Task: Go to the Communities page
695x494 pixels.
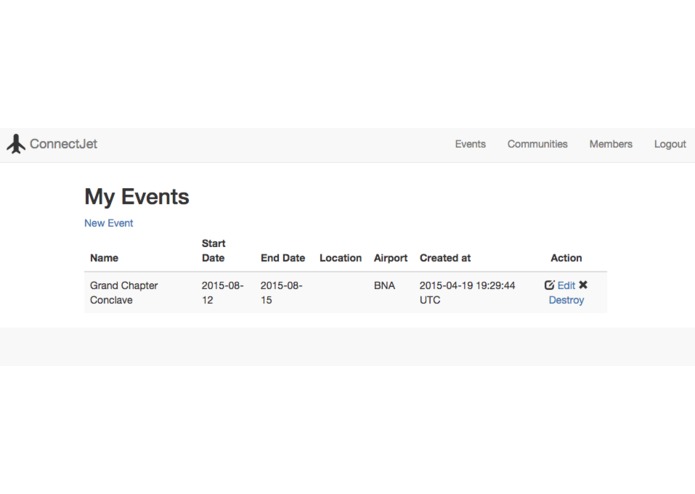Action: click(x=537, y=144)
